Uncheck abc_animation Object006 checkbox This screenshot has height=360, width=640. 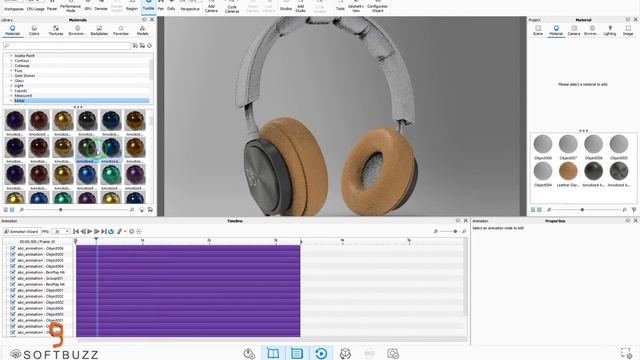click(x=13, y=248)
